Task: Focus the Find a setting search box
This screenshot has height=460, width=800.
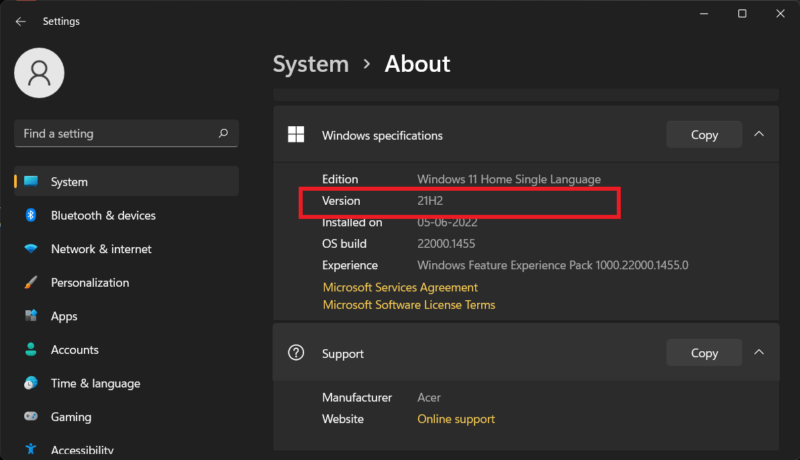Action: point(127,134)
